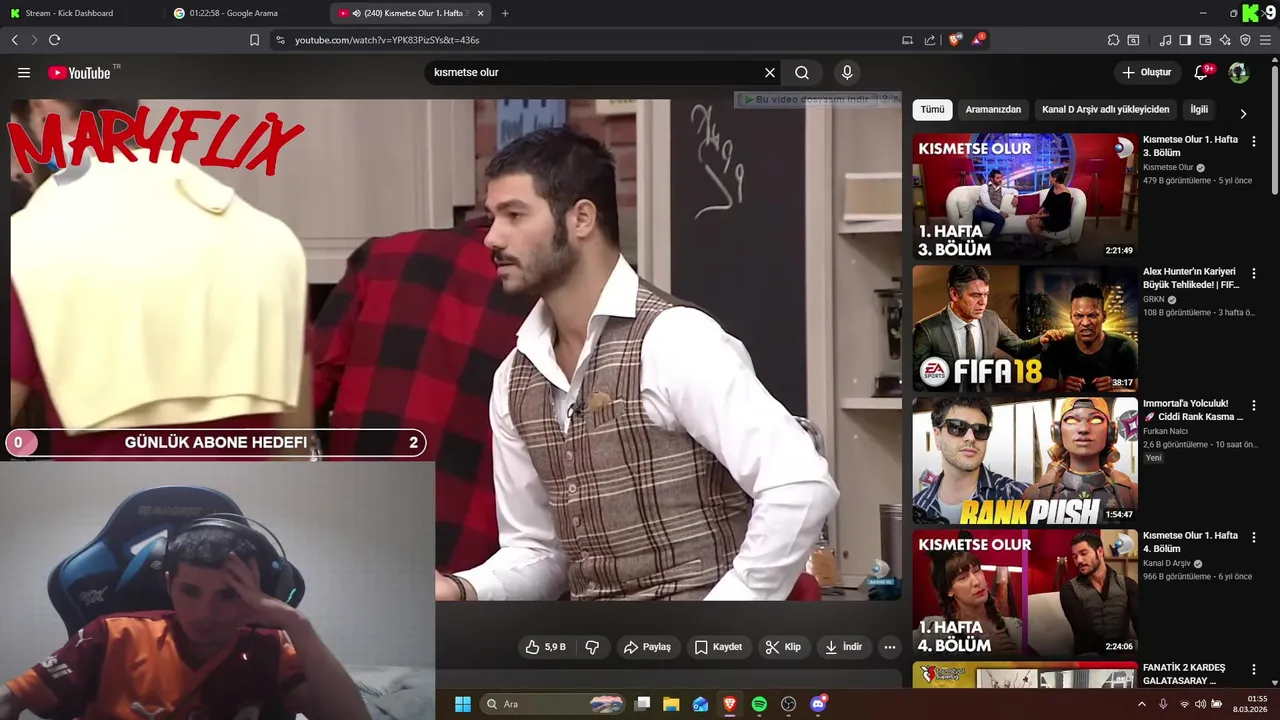Open the Oluştur create menu

coord(1146,73)
